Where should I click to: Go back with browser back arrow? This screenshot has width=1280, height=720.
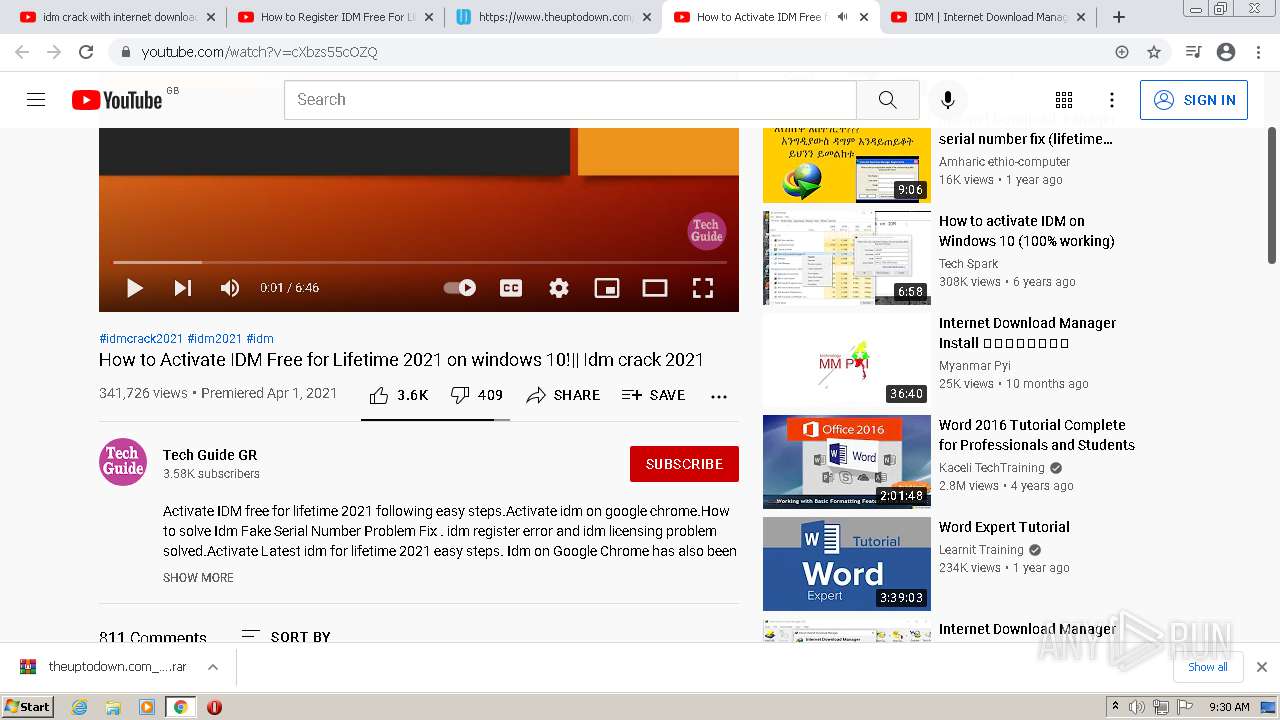pos(22,52)
